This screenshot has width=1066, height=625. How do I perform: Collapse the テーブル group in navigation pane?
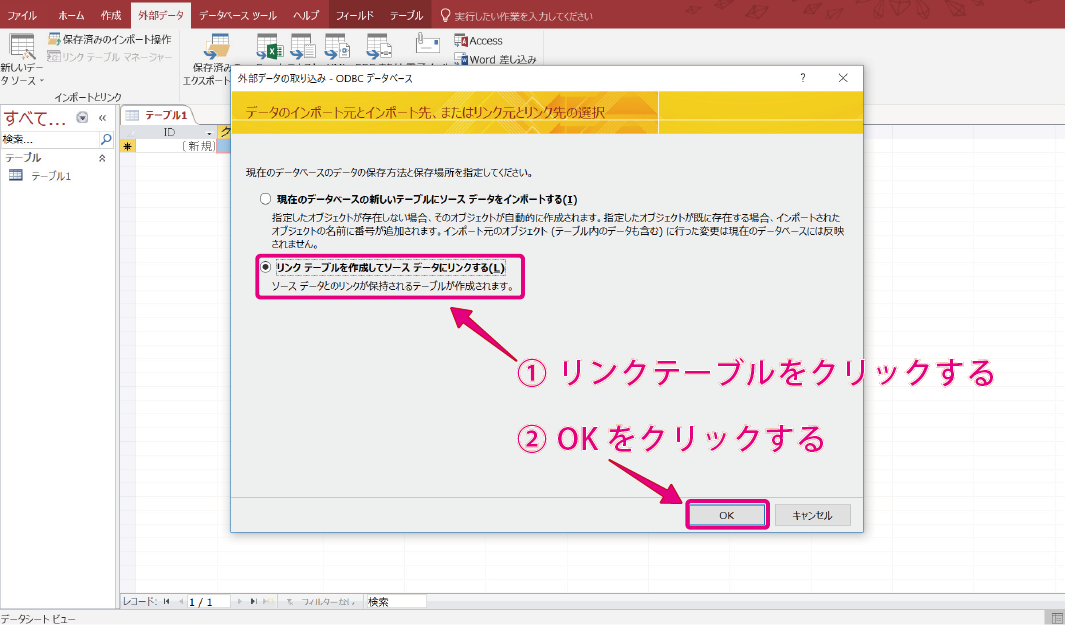[x=101, y=158]
